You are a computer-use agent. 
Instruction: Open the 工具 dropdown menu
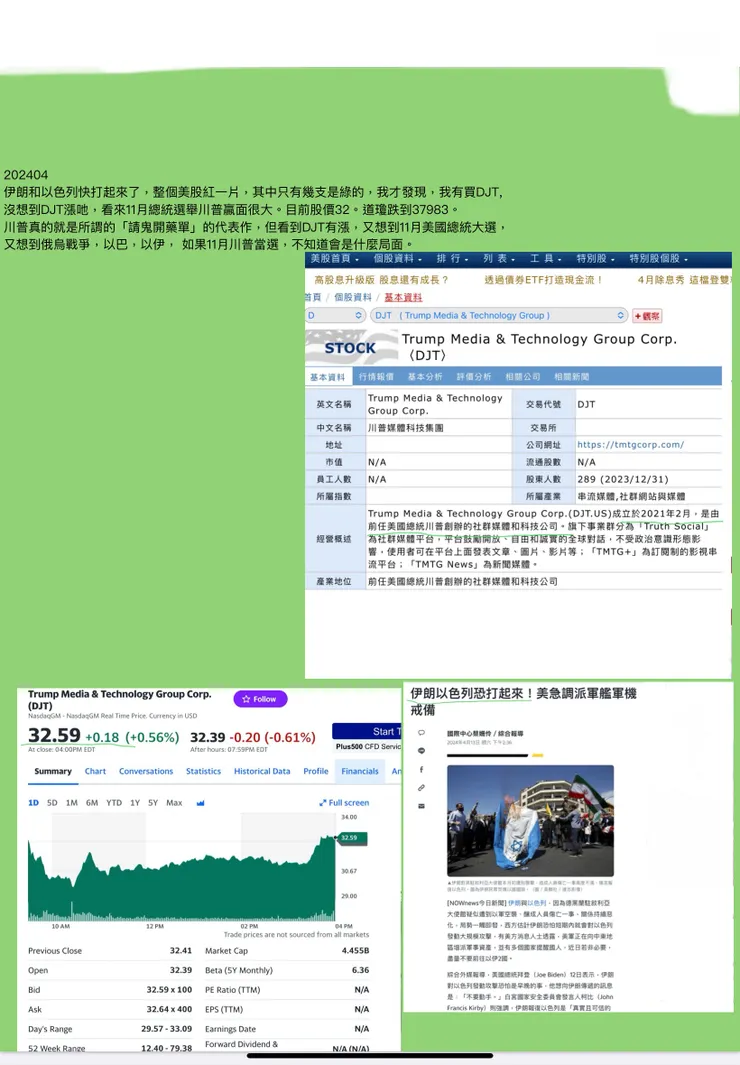pyautogui.click(x=546, y=259)
